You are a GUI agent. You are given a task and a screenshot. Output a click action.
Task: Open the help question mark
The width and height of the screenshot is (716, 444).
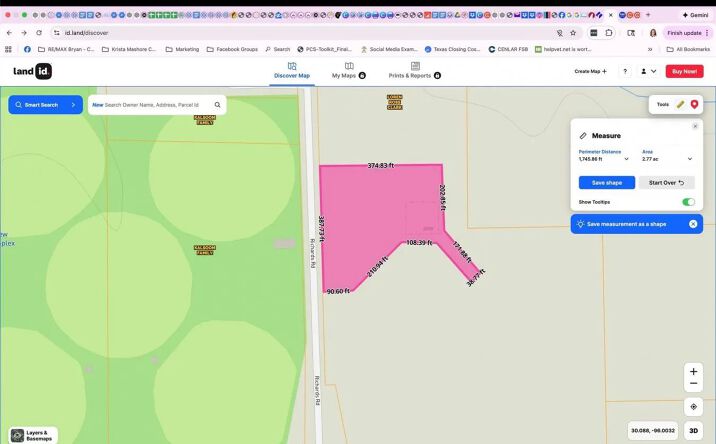[x=625, y=71]
